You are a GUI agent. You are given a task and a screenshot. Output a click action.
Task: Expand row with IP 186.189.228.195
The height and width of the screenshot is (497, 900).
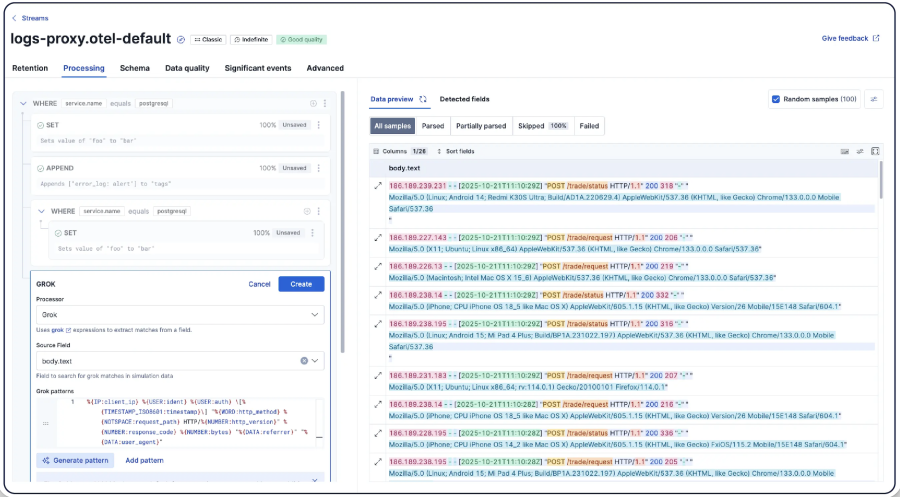pyautogui.click(x=378, y=433)
